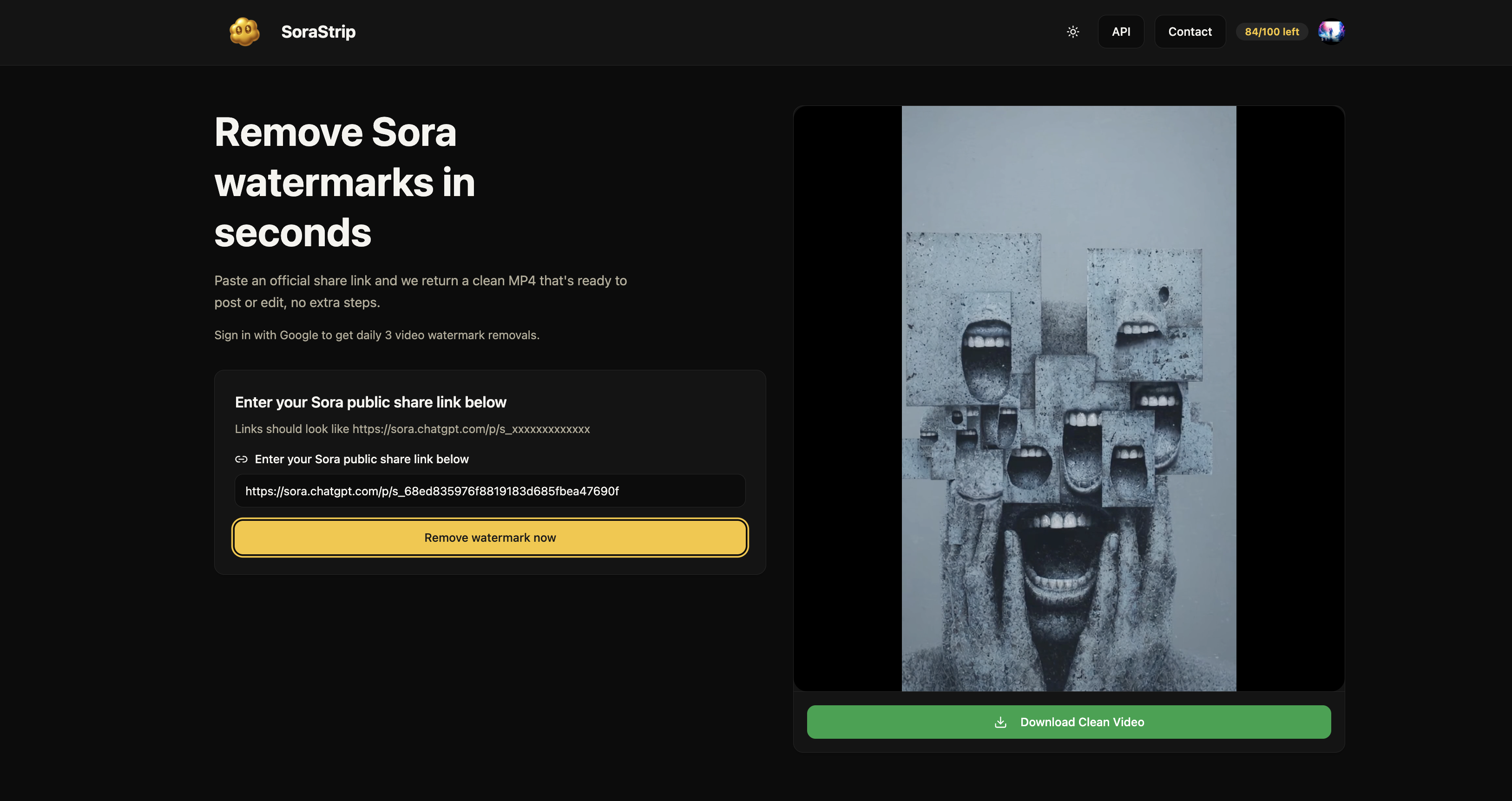Open the API page

1120,32
